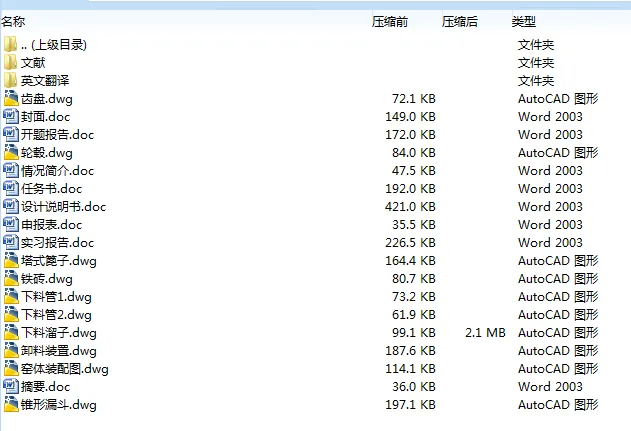Click the AutoCAD icon of 卸料装置.dwg
This screenshot has width=631, height=431.
point(11,351)
